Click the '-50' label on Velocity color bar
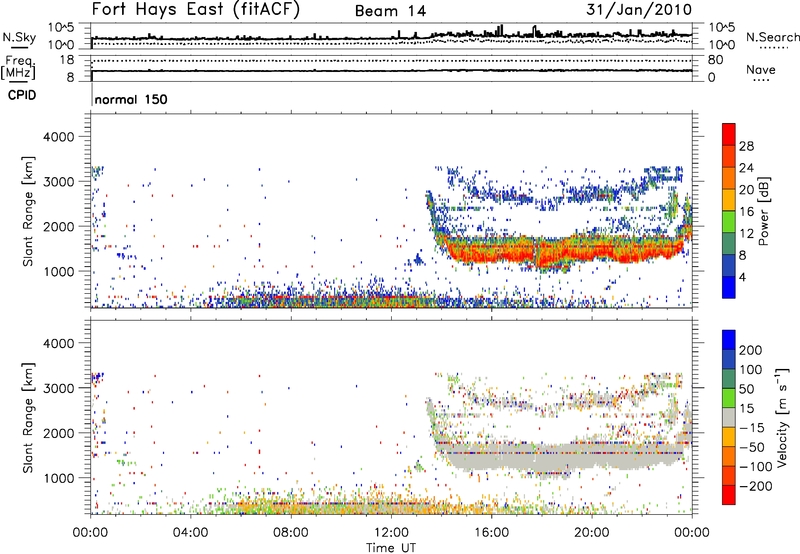This screenshot has height=554, width=800. tap(752, 447)
